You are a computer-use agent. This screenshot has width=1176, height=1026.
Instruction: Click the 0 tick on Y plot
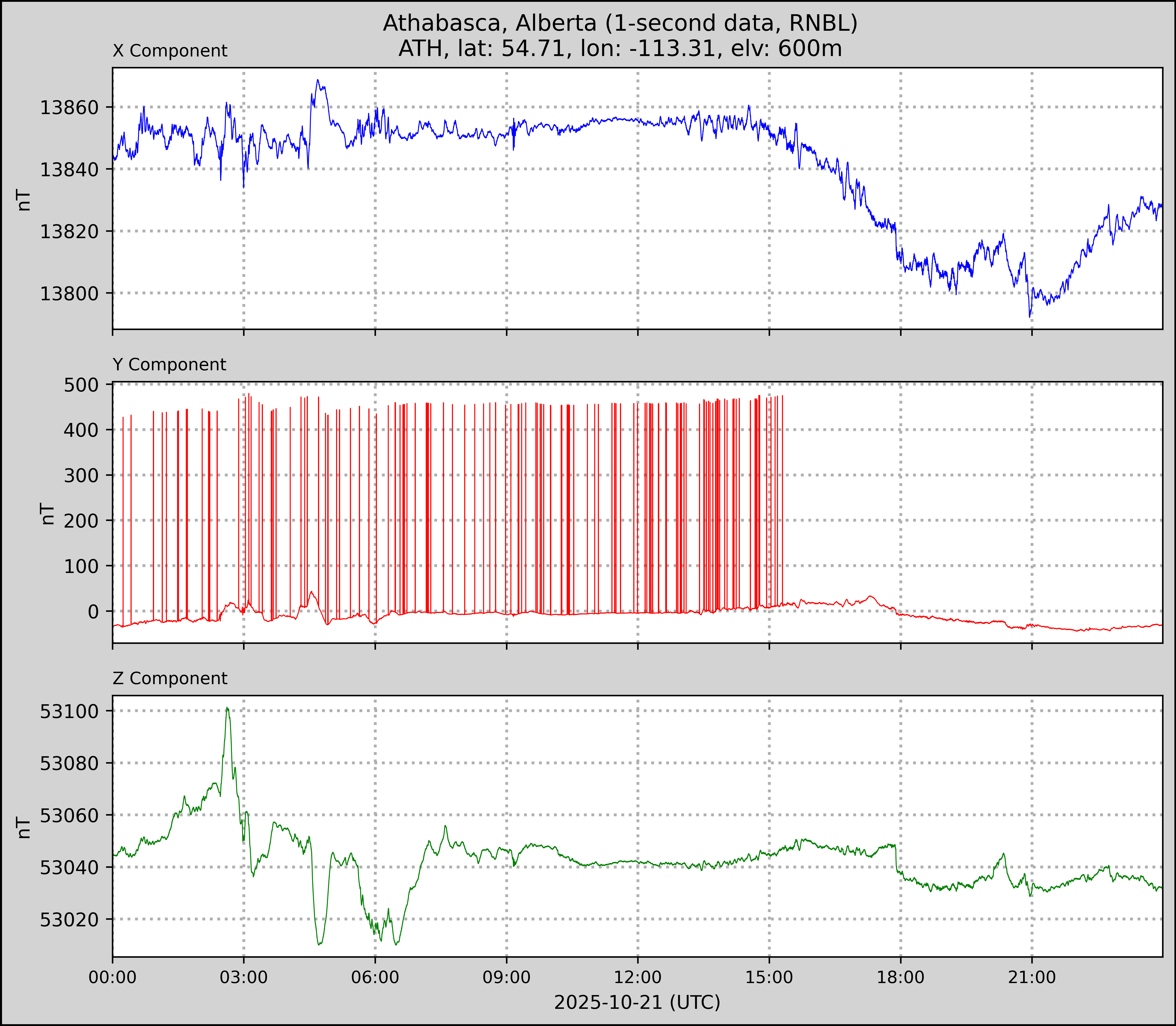point(93,611)
